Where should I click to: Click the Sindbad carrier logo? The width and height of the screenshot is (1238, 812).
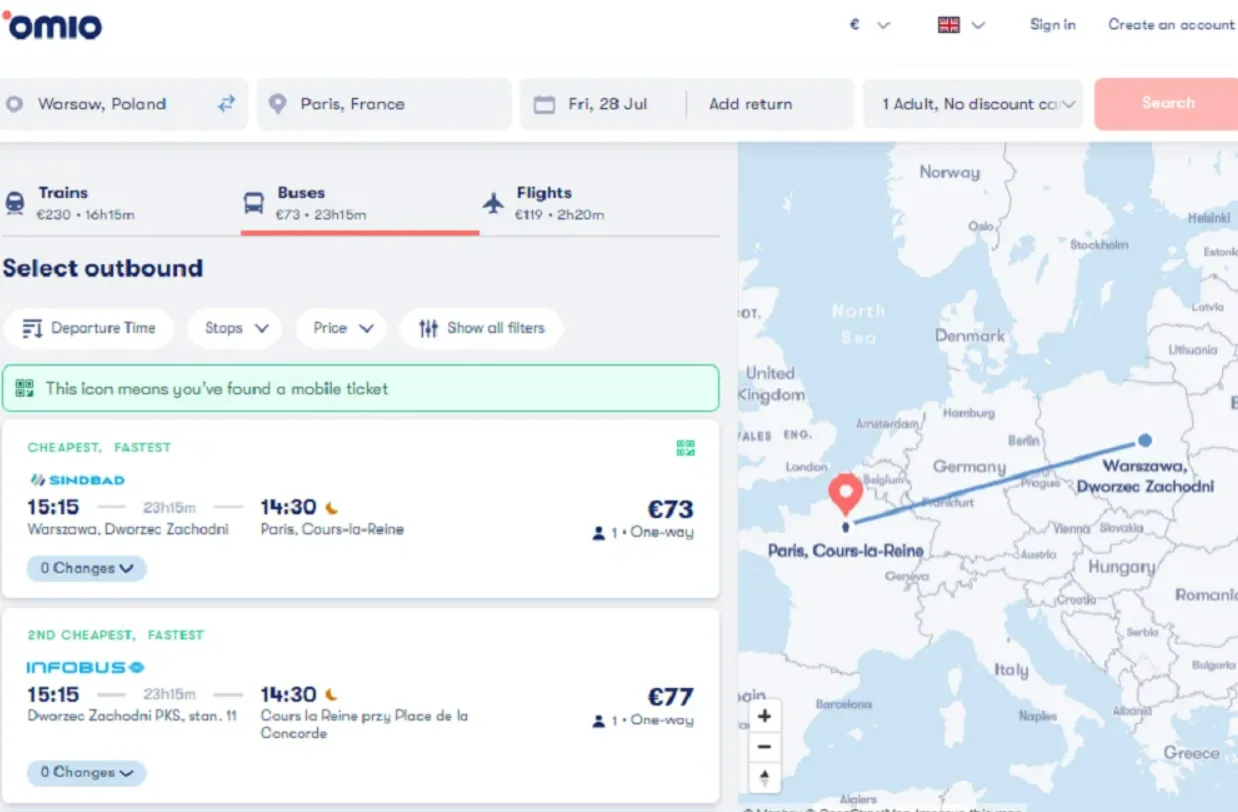77,480
